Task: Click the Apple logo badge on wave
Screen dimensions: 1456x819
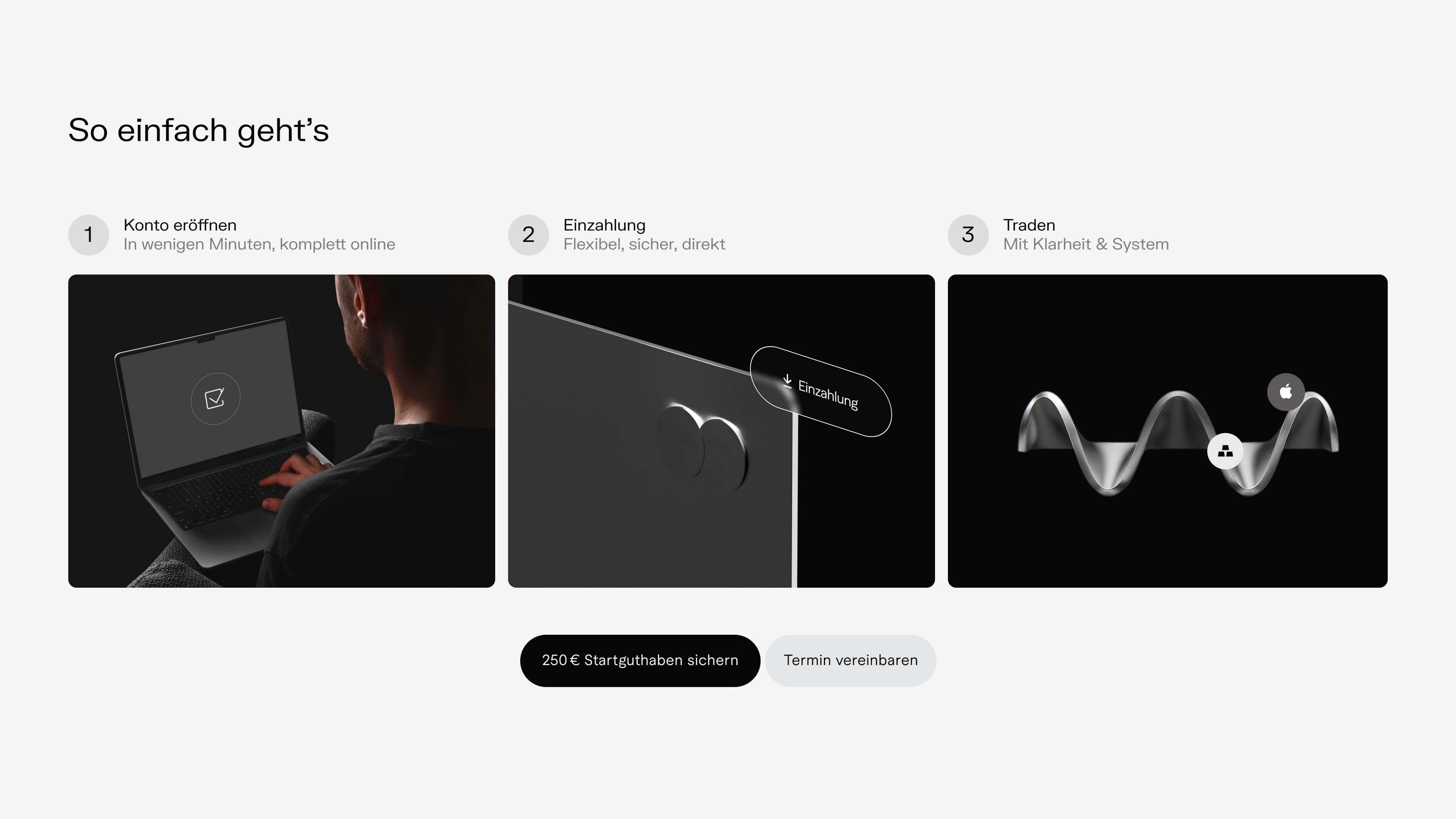Action: click(1286, 392)
